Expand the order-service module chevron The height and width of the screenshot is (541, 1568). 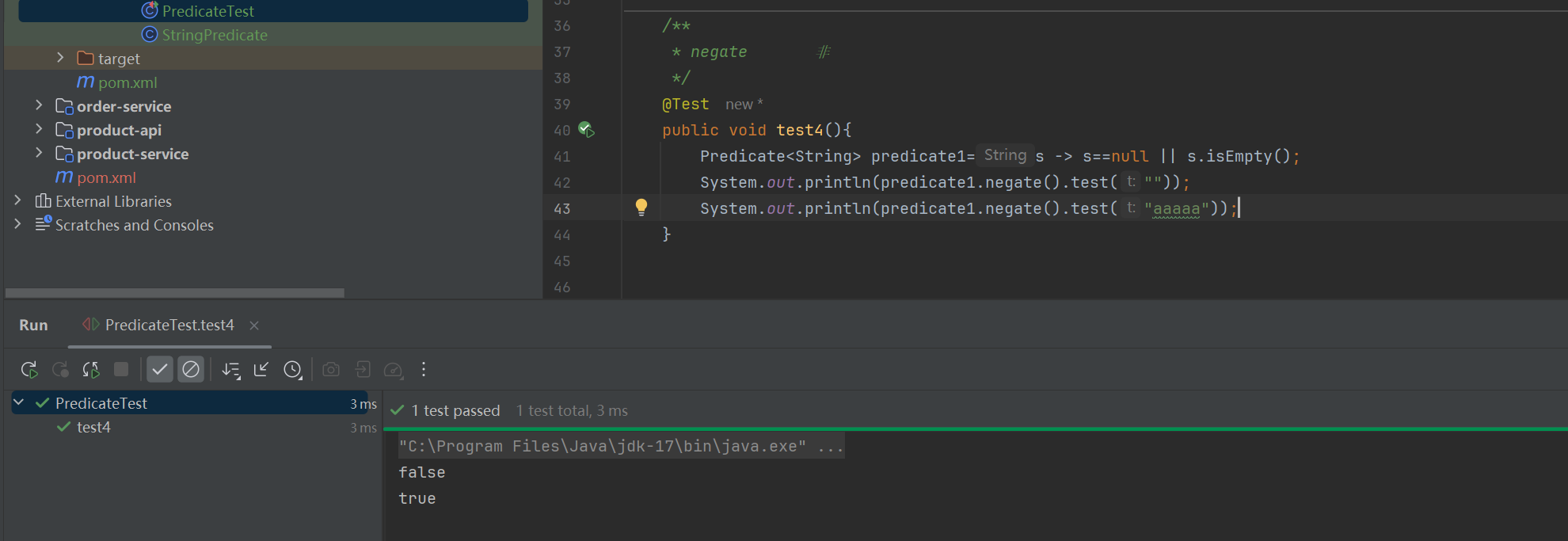coord(39,105)
